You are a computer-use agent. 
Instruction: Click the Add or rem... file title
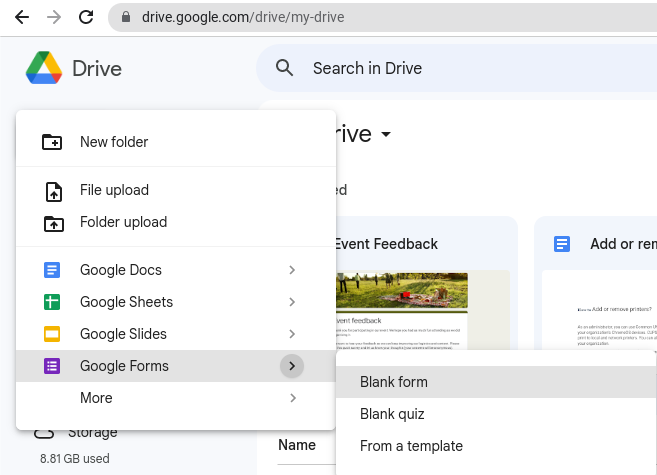point(623,244)
